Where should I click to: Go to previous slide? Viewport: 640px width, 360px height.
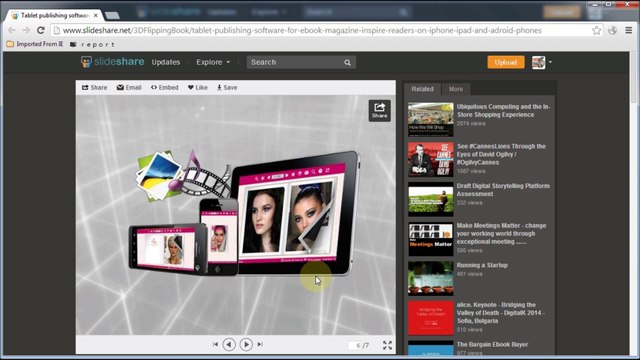(x=229, y=344)
